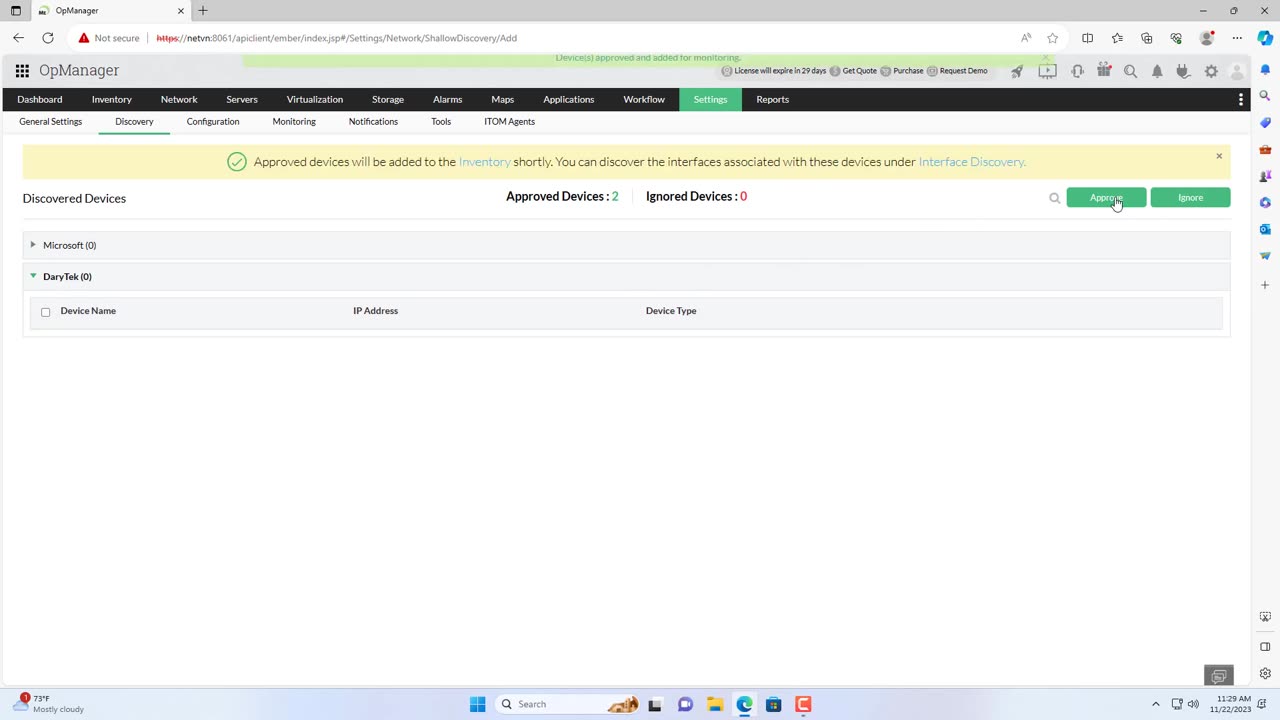
Task: Click the OpManager header search icon
Action: coord(1130,71)
